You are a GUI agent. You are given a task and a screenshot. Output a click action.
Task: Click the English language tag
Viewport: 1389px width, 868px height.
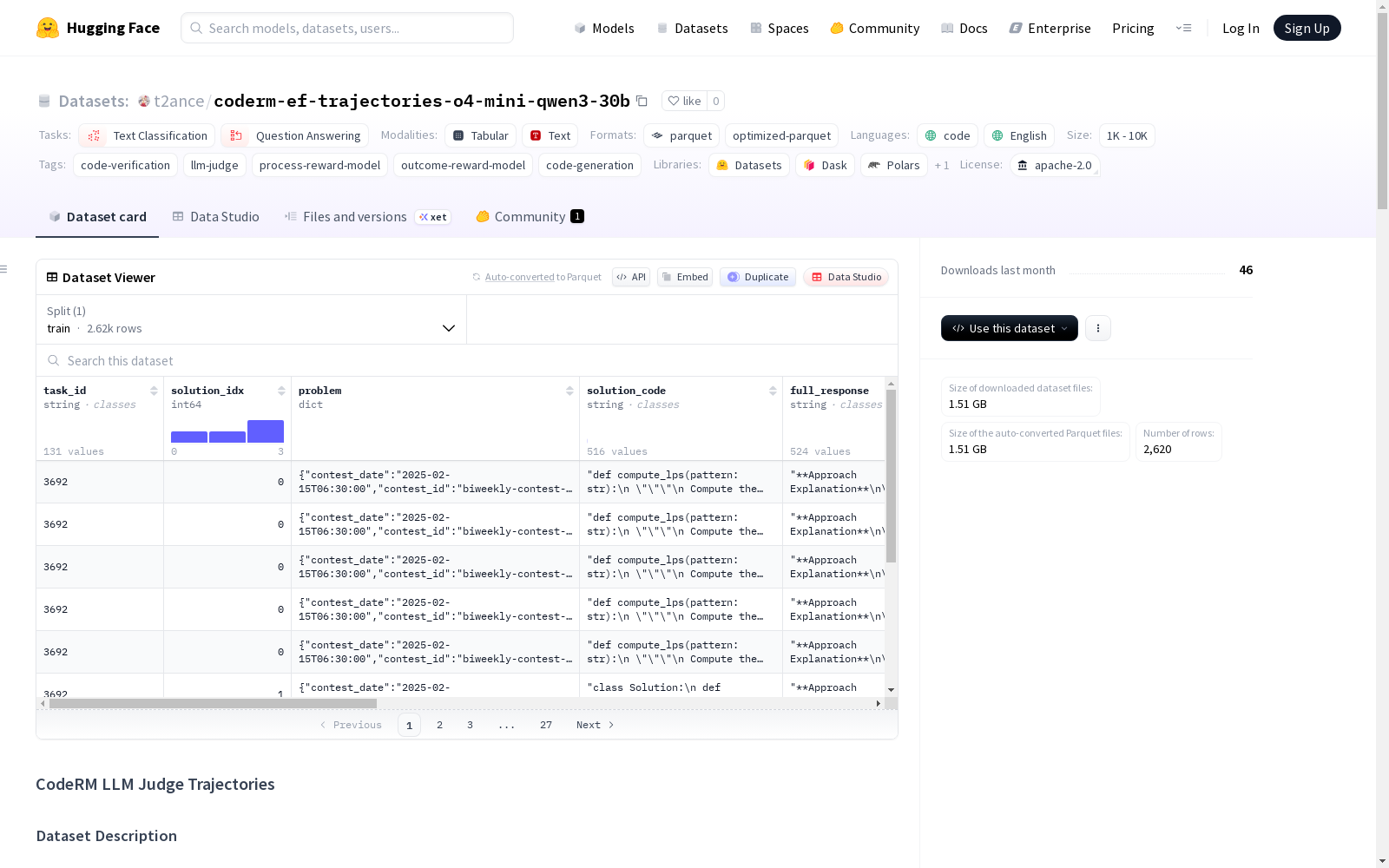(x=1019, y=135)
